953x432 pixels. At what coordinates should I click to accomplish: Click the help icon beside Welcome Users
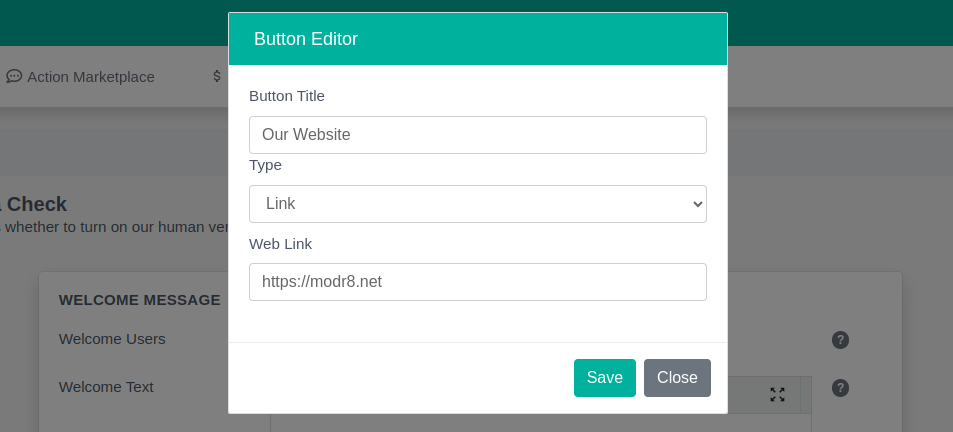(840, 340)
